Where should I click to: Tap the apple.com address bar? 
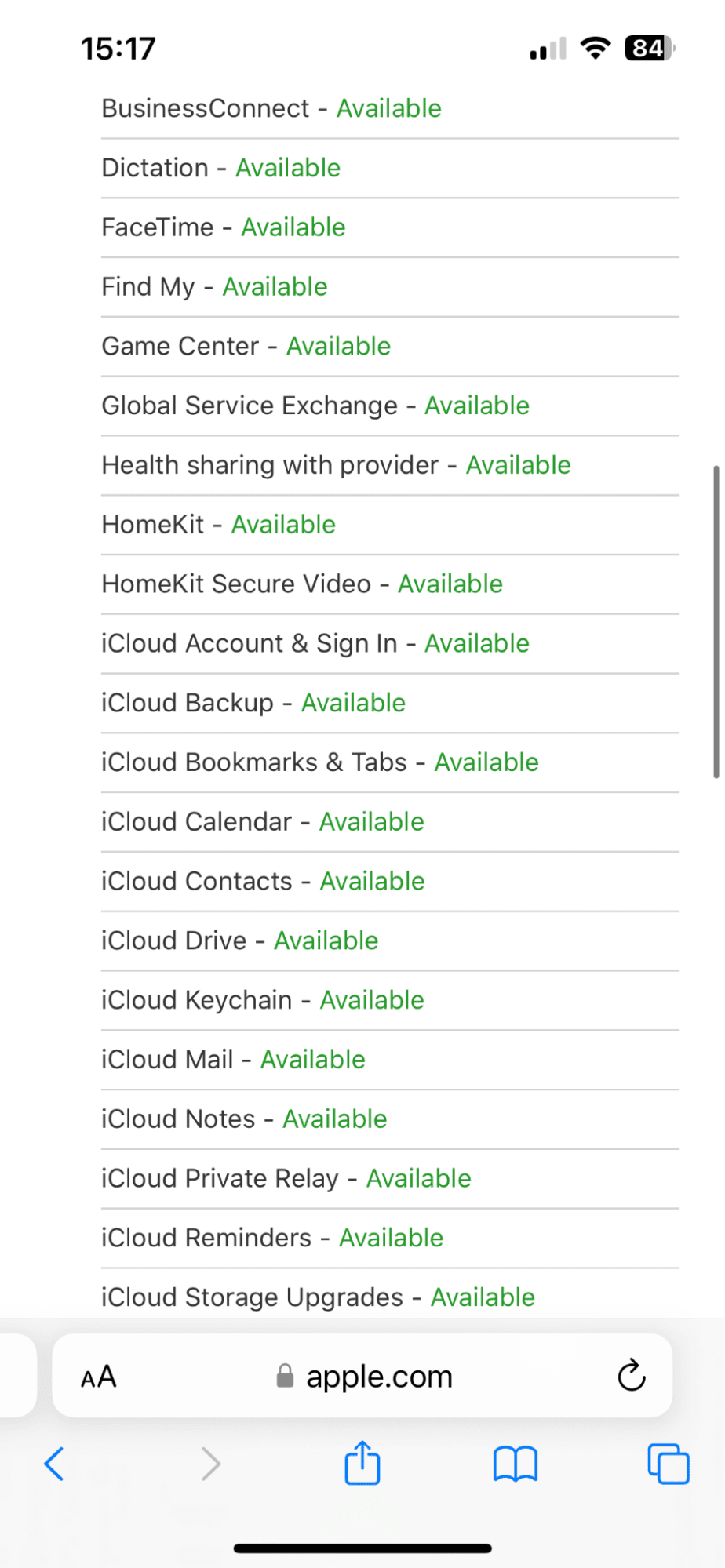379,1376
